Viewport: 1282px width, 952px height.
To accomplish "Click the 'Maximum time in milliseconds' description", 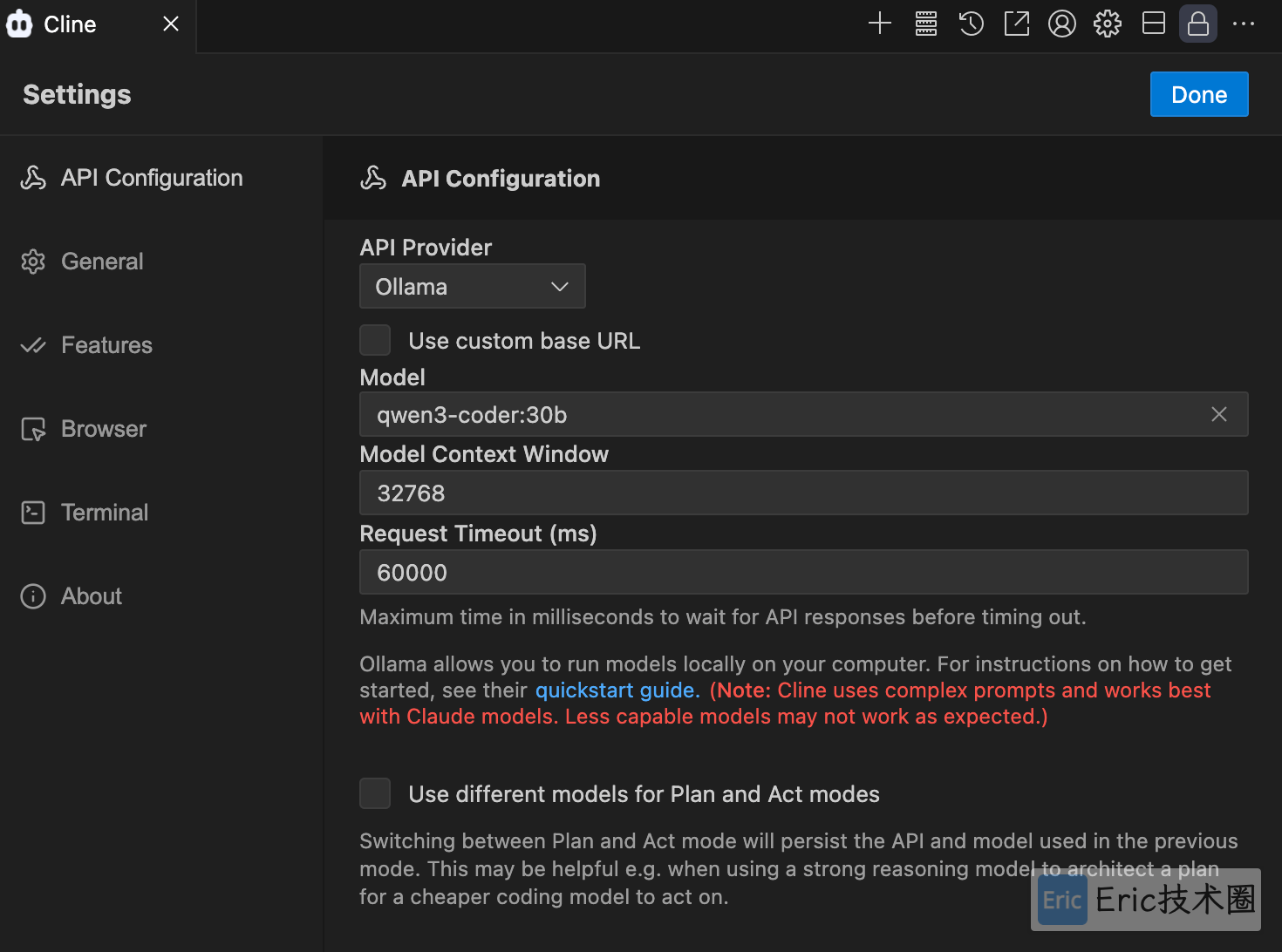I will tap(723, 617).
